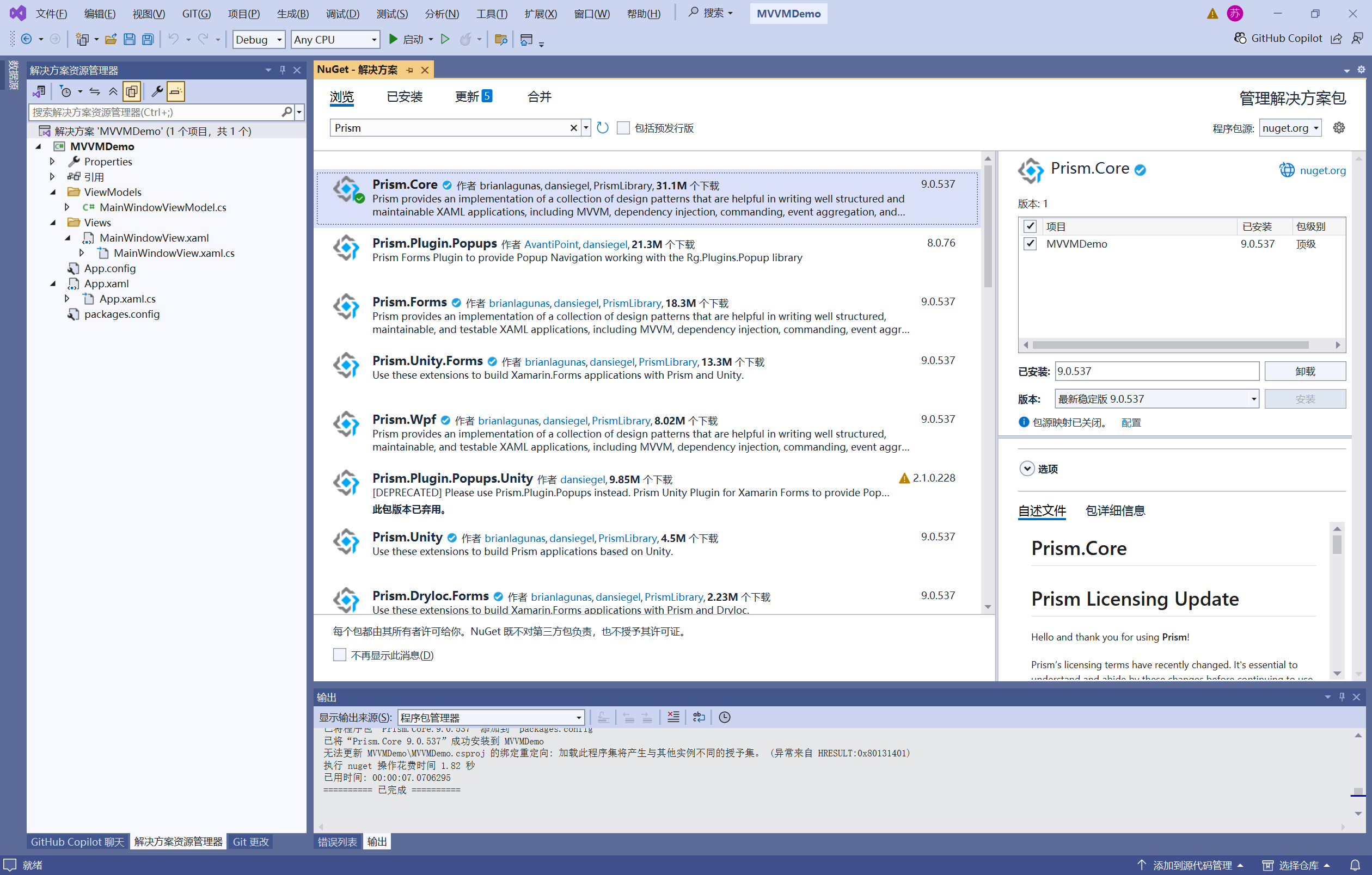This screenshot has height=875, width=1372.
Task: Click the package list vertical scrollbar thumb
Action: [988, 226]
